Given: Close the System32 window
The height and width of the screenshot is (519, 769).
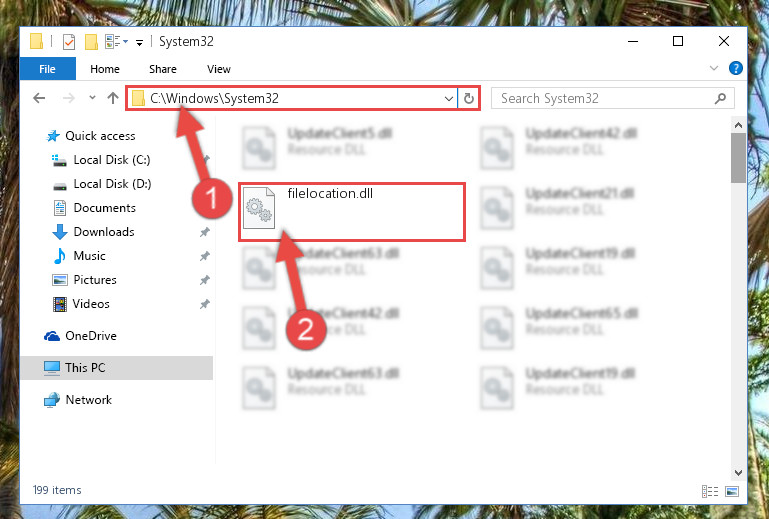Looking at the screenshot, I should [x=723, y=41].
